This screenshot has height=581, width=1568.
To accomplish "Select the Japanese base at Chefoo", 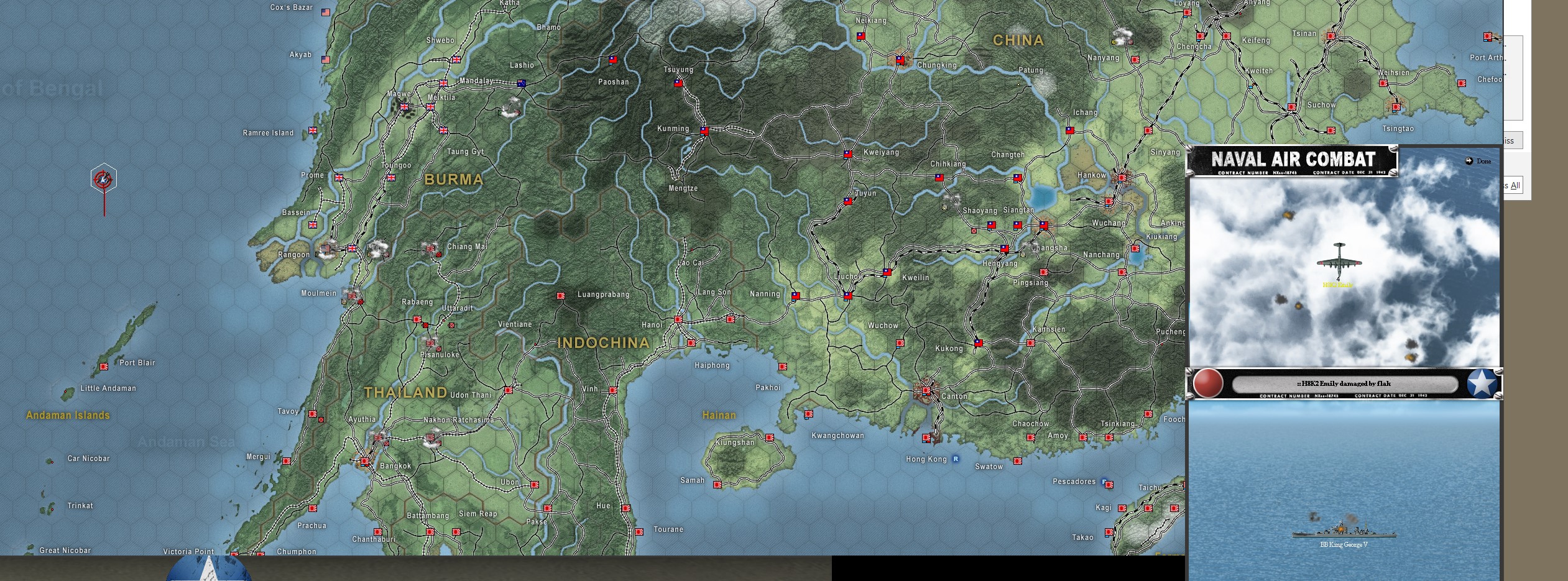I will 1462,83.
